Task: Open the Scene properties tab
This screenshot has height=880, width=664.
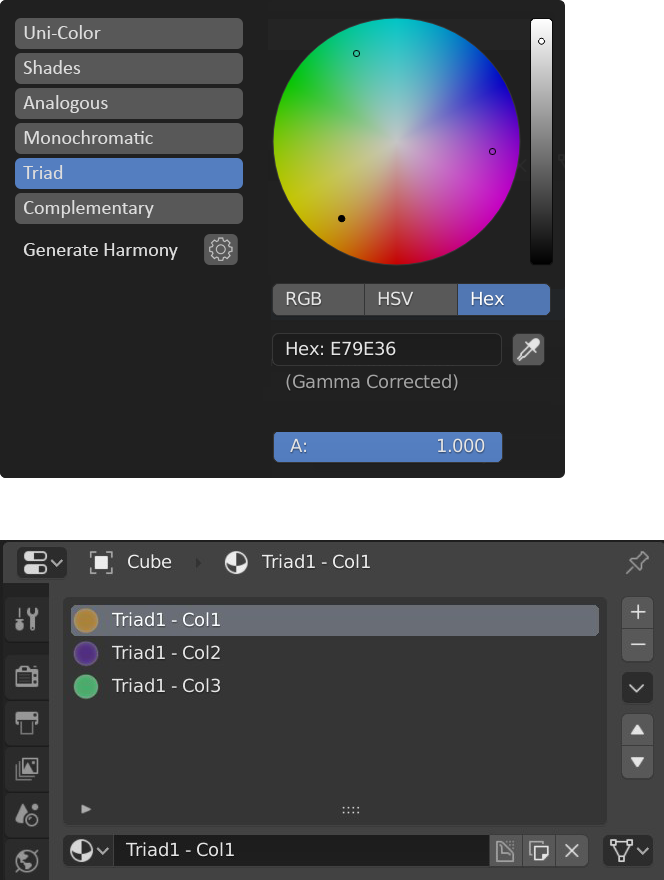Action: [26, 814]
